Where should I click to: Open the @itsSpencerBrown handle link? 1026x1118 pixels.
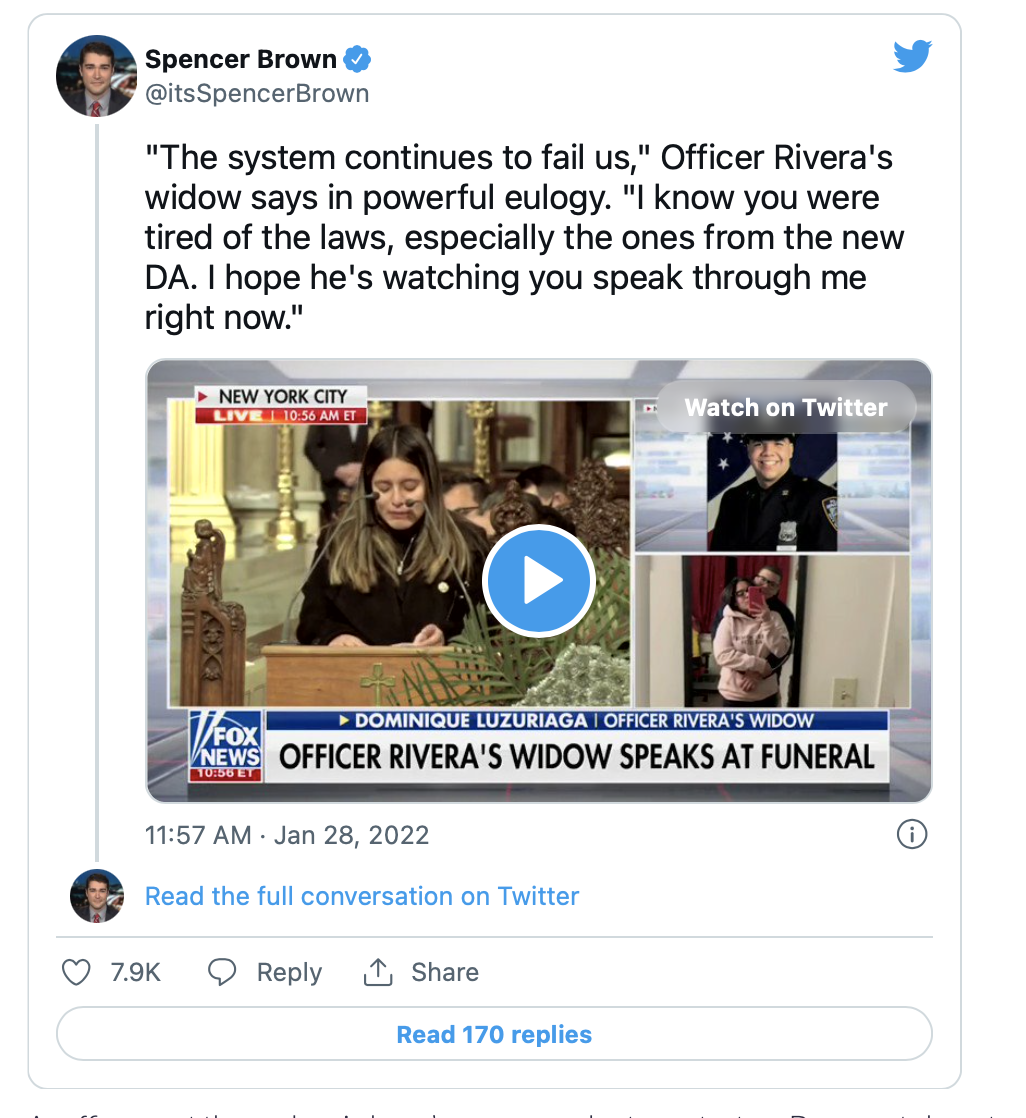tap(257, 94)
